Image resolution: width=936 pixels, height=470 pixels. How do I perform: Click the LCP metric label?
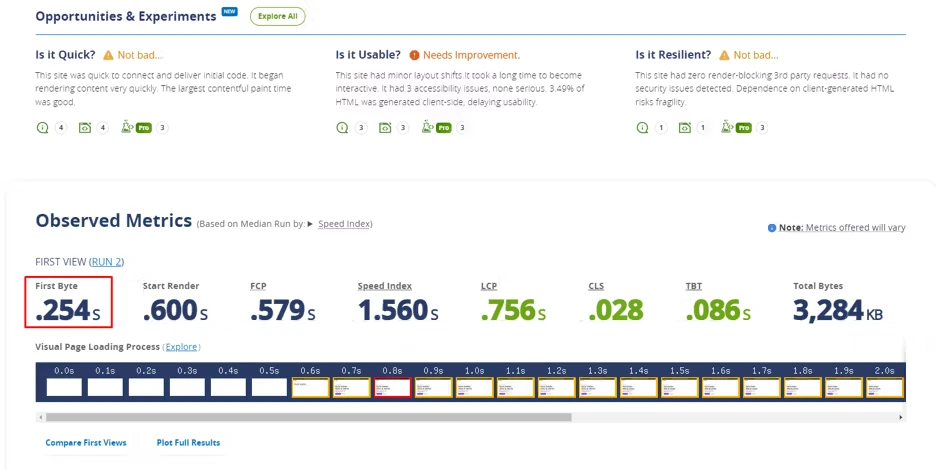[x=489, y=286]
